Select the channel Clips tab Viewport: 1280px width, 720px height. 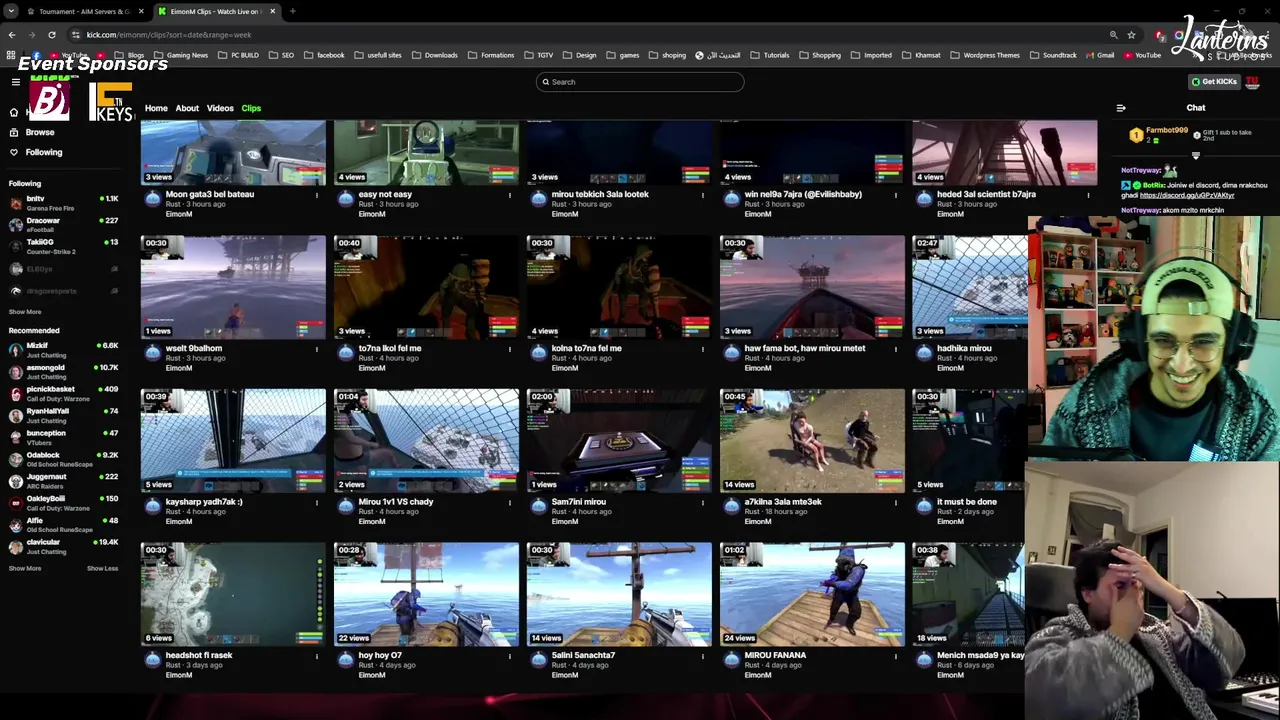[x=251, y=108]
